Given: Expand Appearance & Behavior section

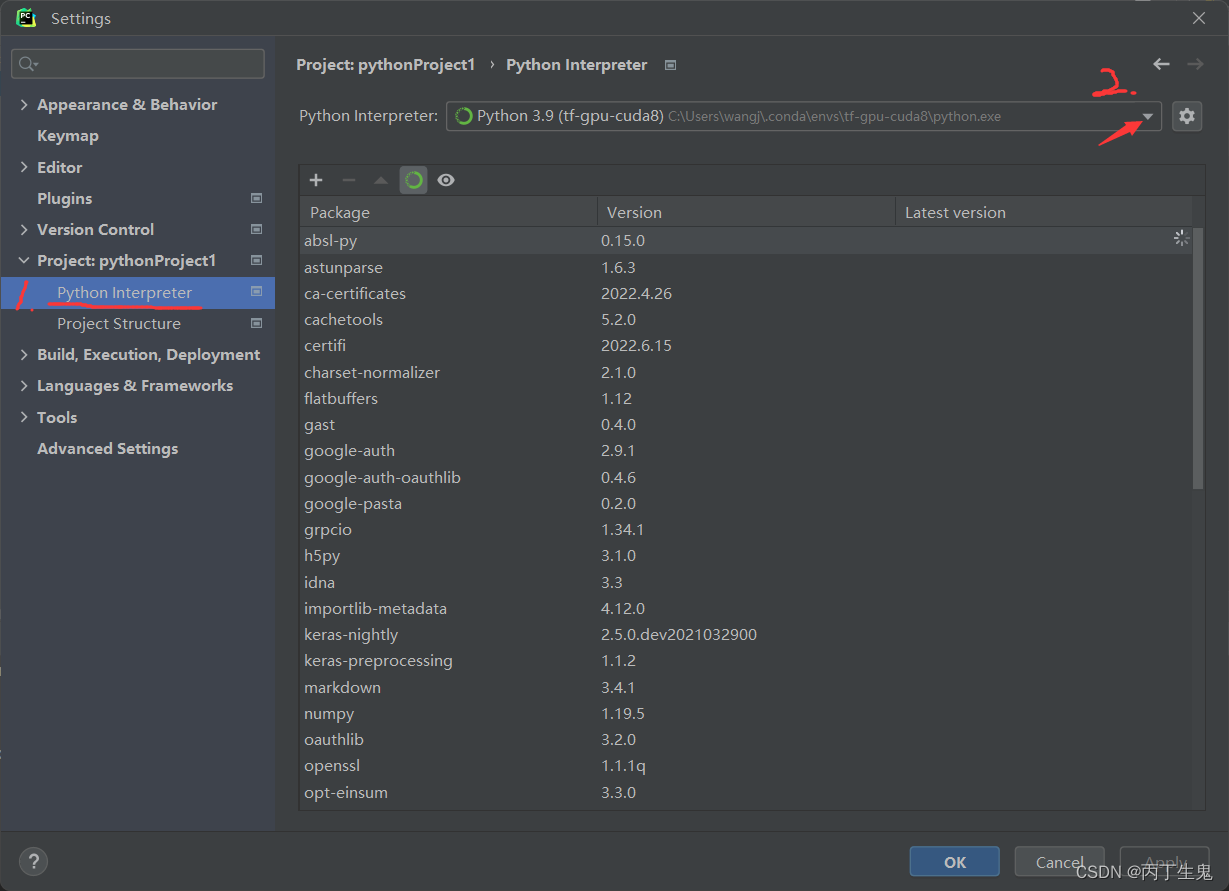Looking at the screenshot, I should (x=24, y=105).
